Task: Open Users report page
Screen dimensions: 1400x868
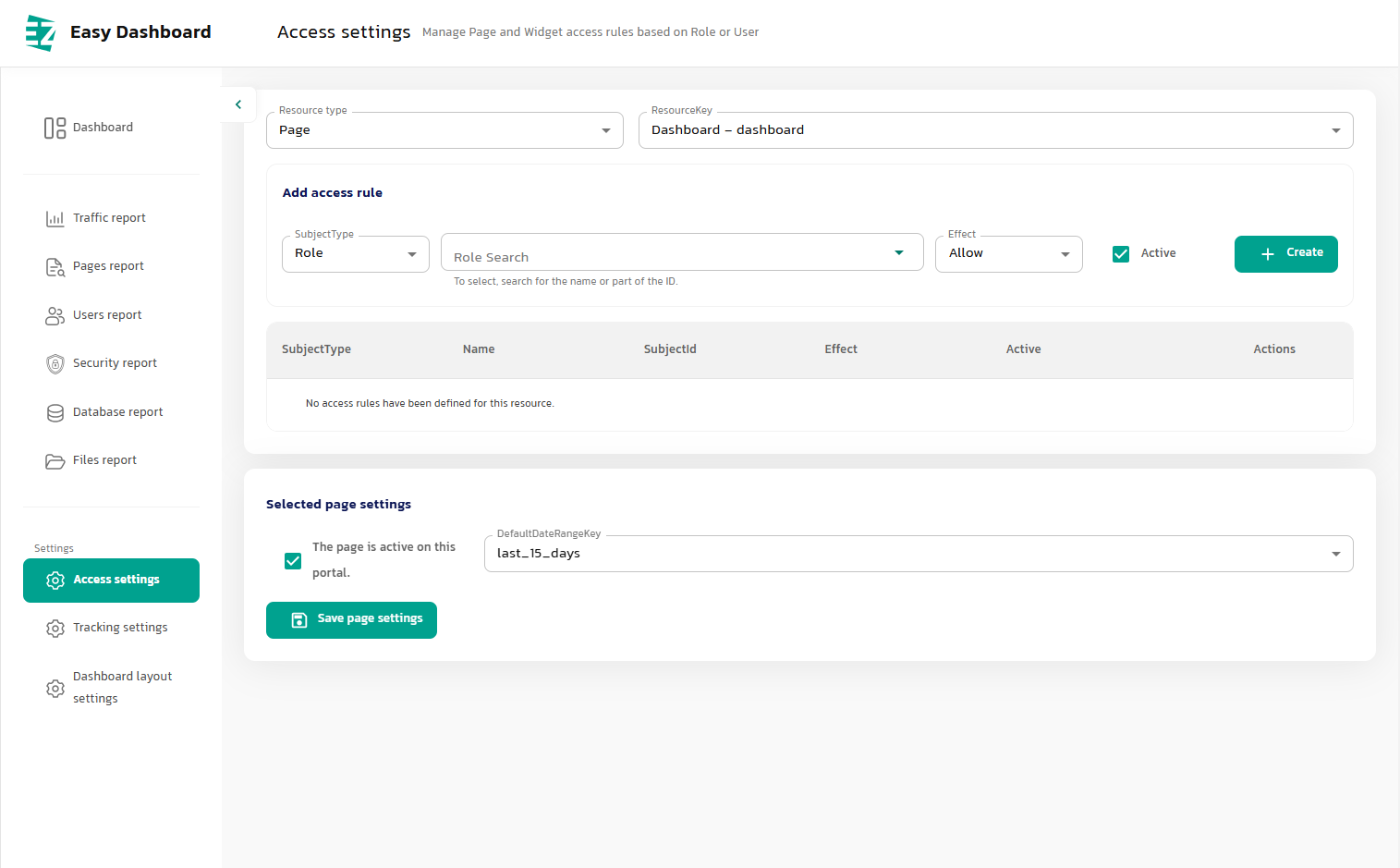Action: [x=111, y=315]
